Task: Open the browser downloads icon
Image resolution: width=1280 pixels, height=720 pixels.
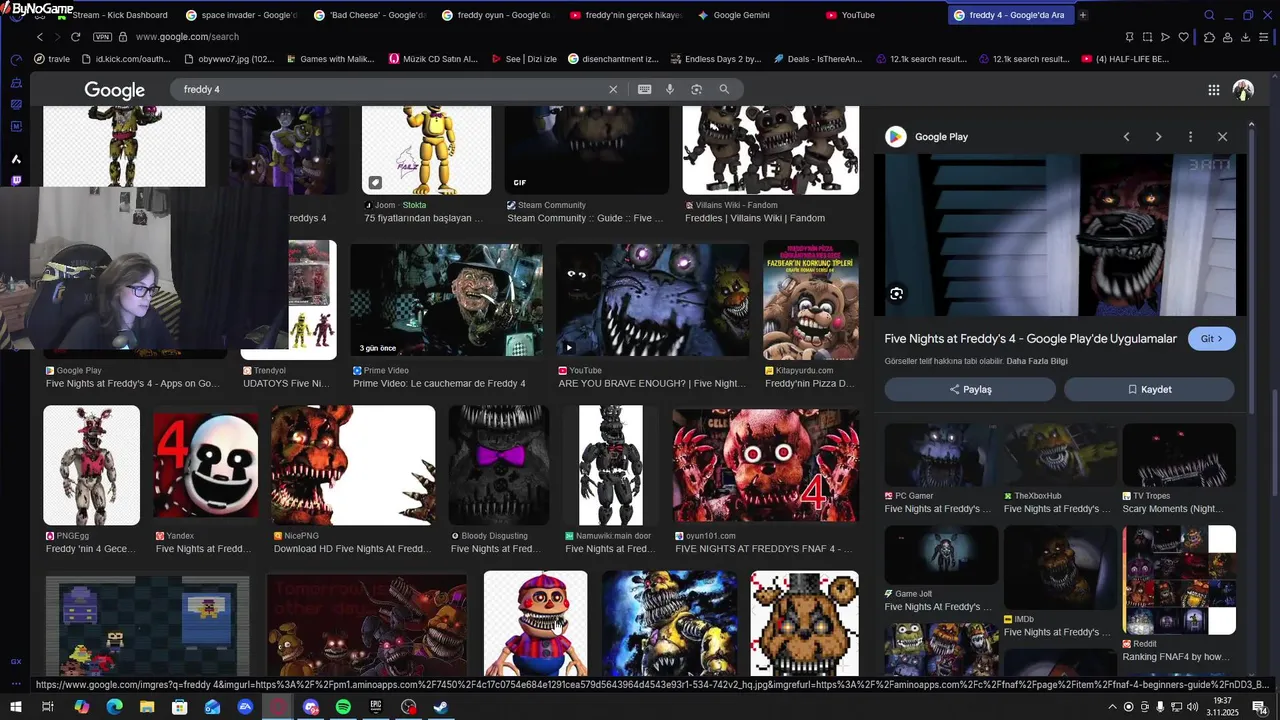Action: (x=1246, y=37)
